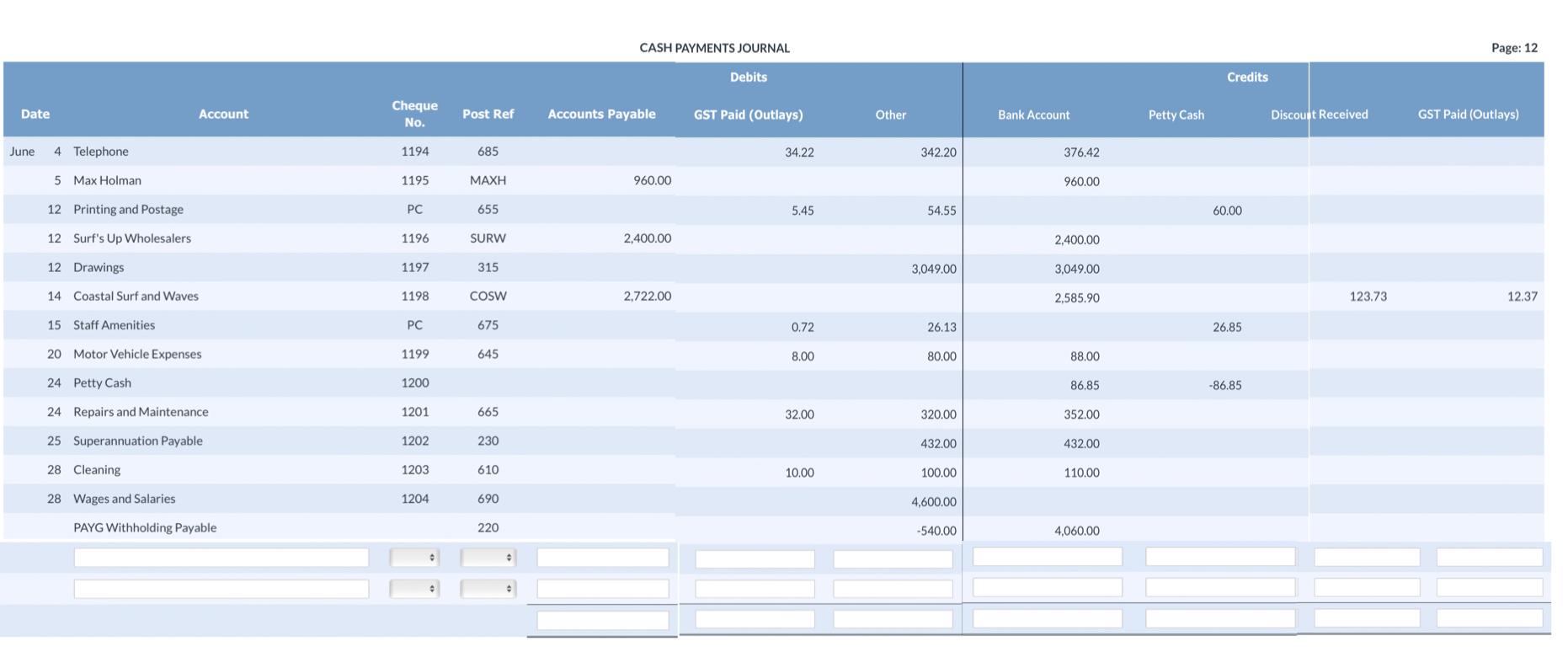The height and width of the screenshot is (652, 1568).
Task: Click Discount Received input in first blank row
Action: click(x=1367, y=557)
